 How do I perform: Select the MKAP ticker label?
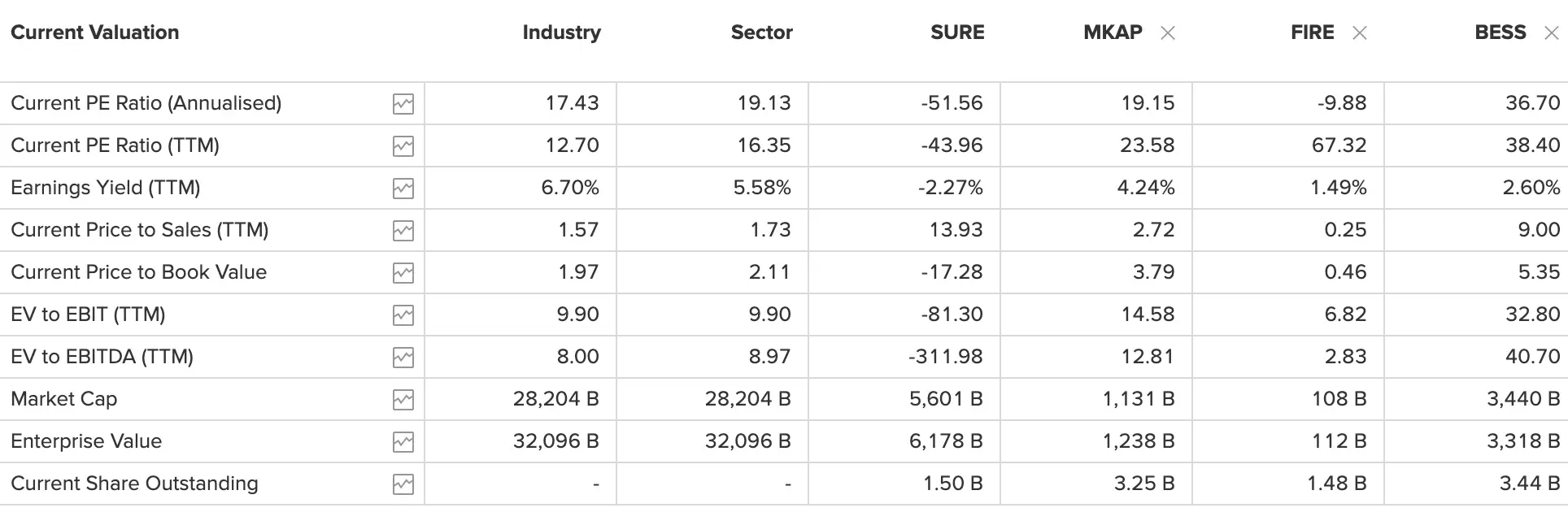pyautogui.click(x=1113, y=33)
